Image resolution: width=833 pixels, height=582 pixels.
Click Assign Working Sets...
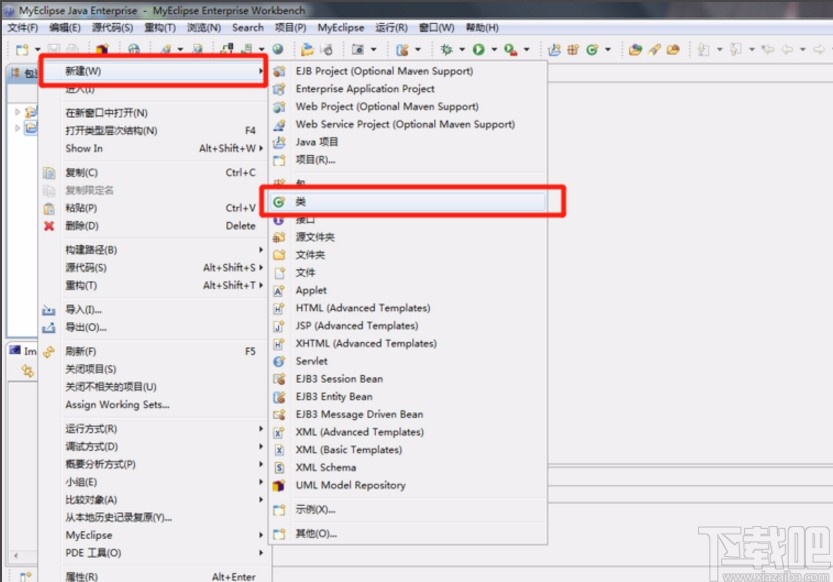[x=153, y=405]
